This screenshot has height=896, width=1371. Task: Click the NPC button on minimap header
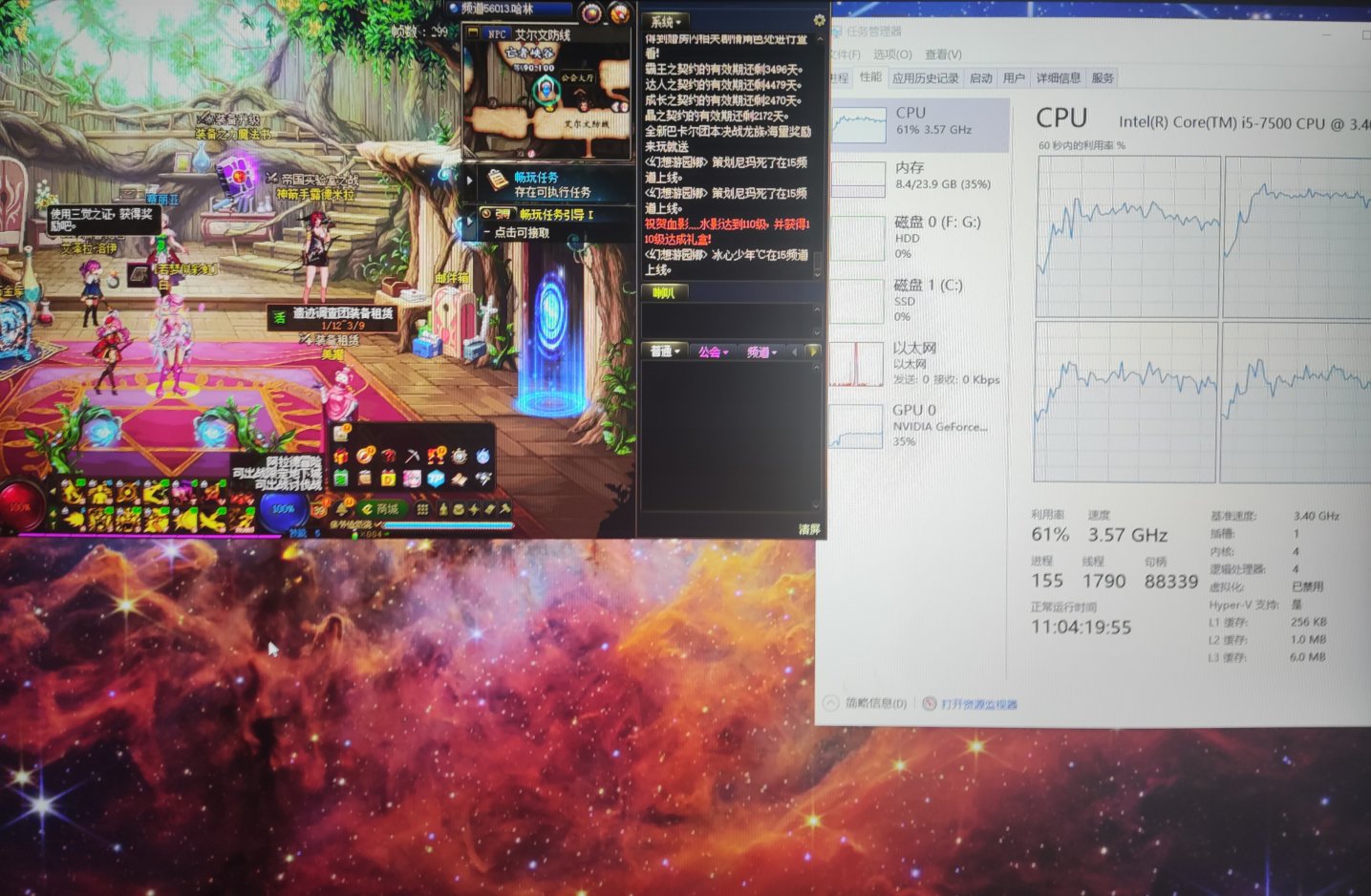pyautogui.click(x=498, y=34)
